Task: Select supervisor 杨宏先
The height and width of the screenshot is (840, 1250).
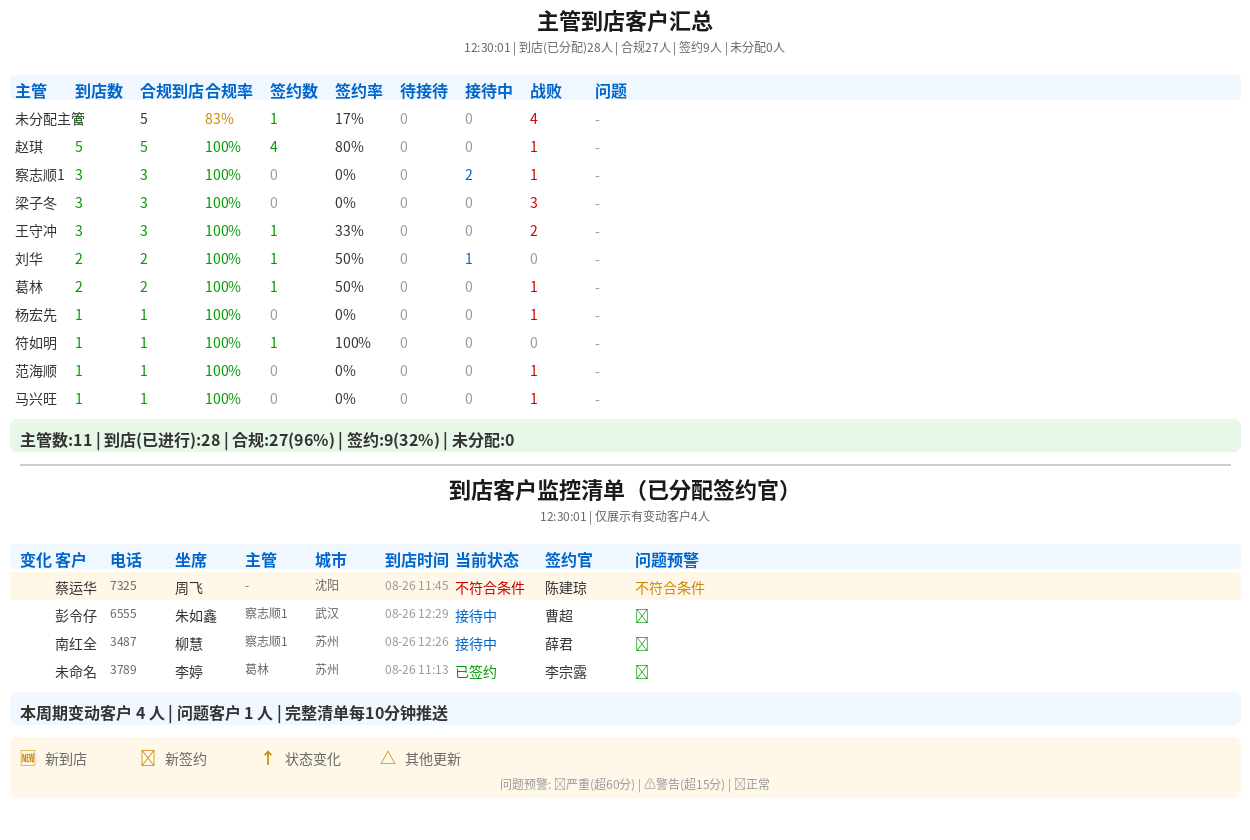Action: (x=36, y=315)
